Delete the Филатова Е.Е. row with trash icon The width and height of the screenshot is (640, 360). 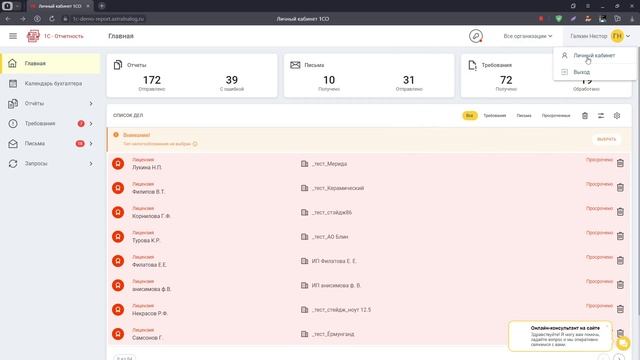point(620,260)
